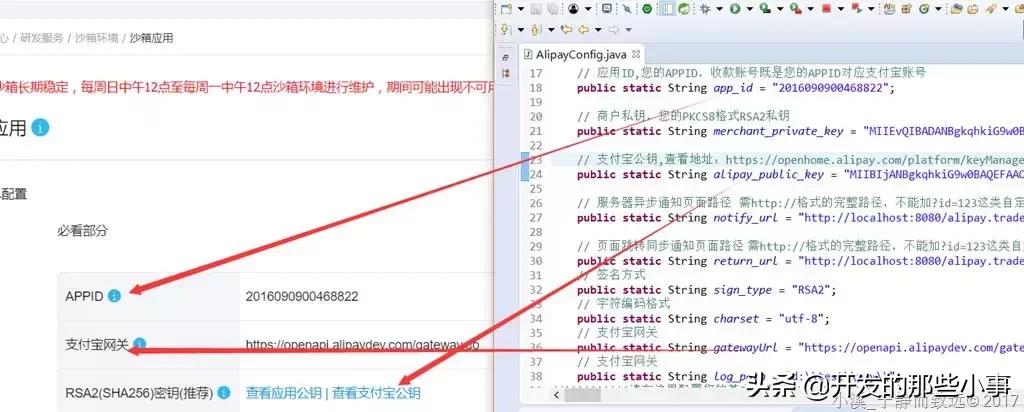The width and height of the screenshot is (1024, 412).
Task: Click the red flag with play icon
Action: point(856,8)
